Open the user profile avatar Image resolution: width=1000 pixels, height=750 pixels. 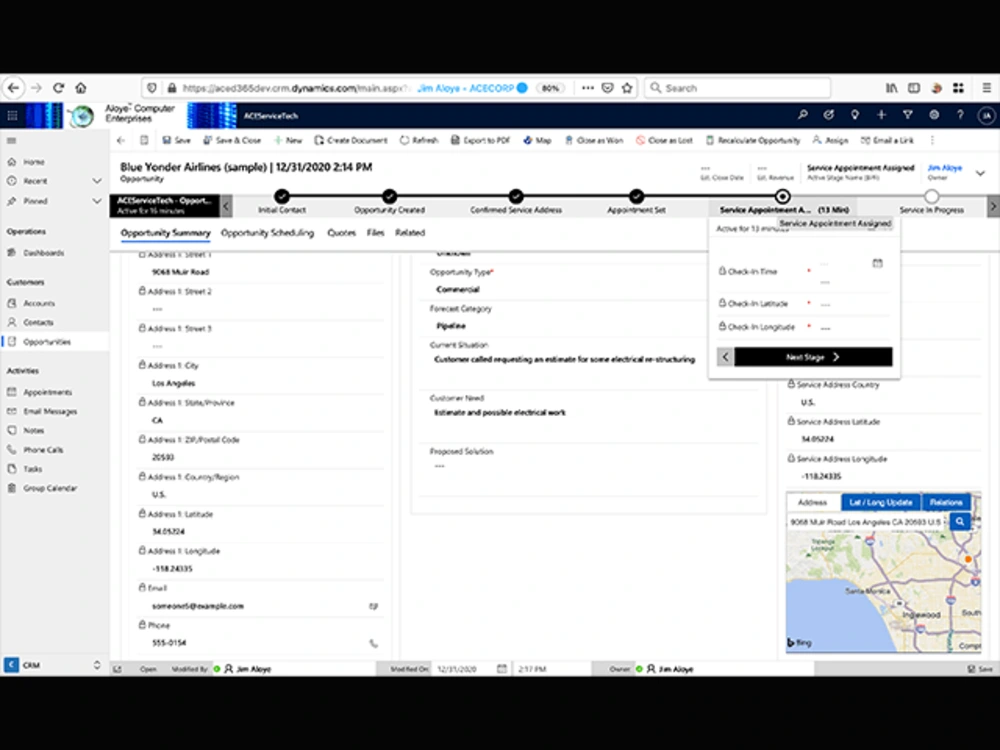[986, 115]
